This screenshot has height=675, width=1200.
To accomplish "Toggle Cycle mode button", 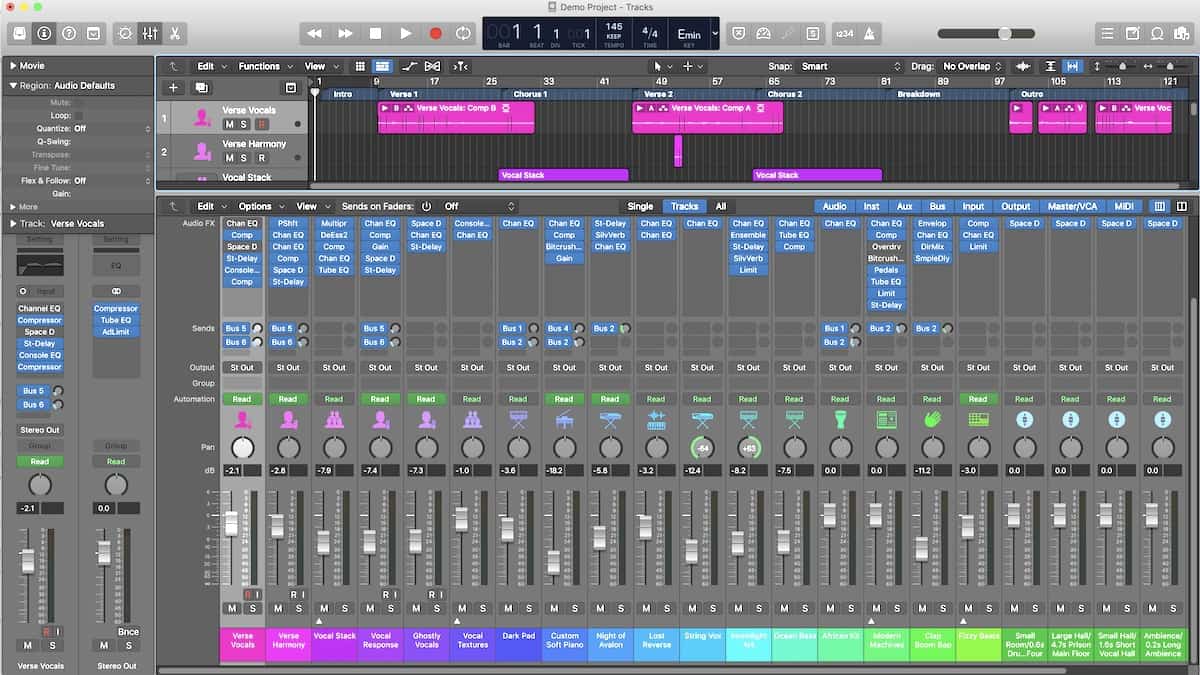I will [463, 33].
